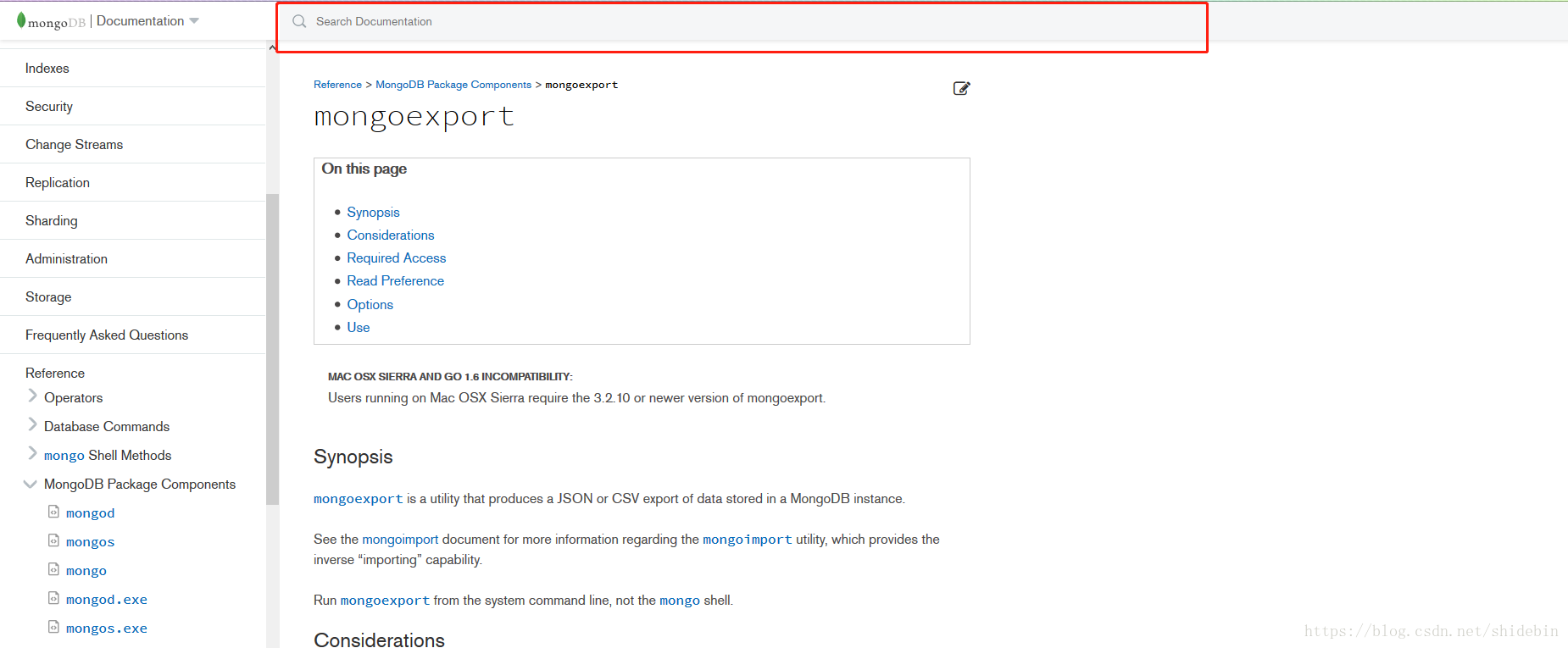The height and width of the screenshot is (648, 1568).
Task: Open the Replication sidebar section
Action: 58,183
